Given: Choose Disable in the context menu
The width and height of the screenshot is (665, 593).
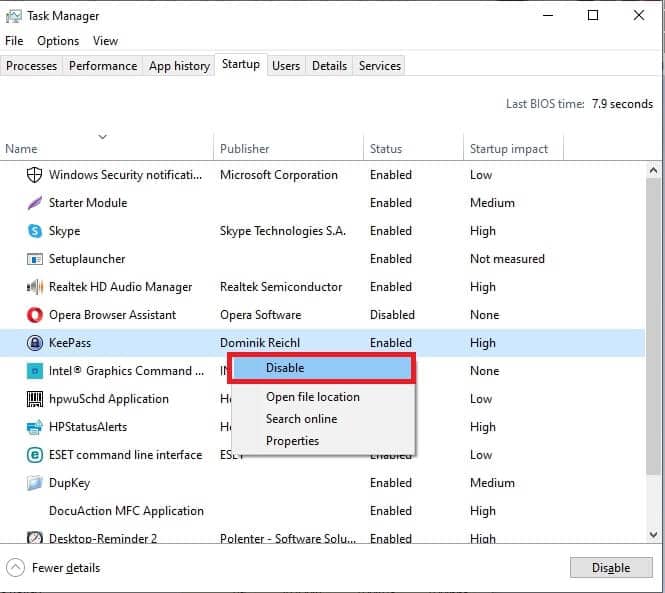Looking at the screenshot, I should pyautogui.click(x=321, y=368).
